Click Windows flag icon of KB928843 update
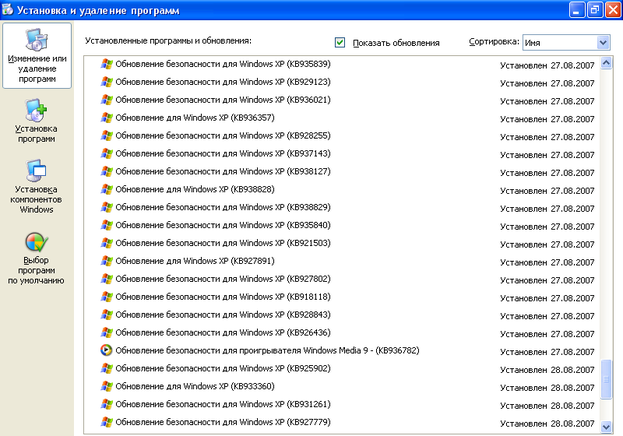 106,314
